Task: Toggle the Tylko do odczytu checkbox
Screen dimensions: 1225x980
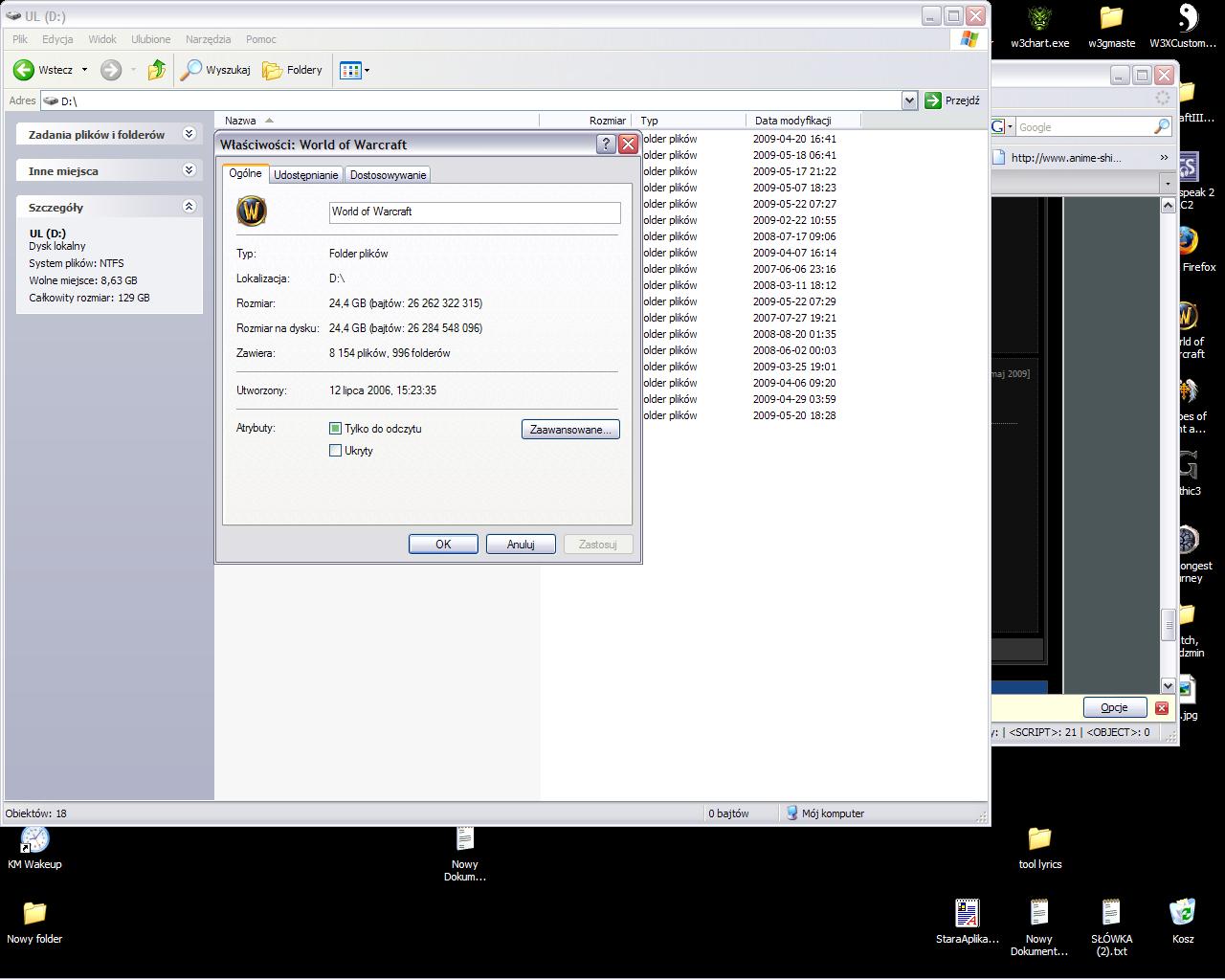Action: [336, 429]
